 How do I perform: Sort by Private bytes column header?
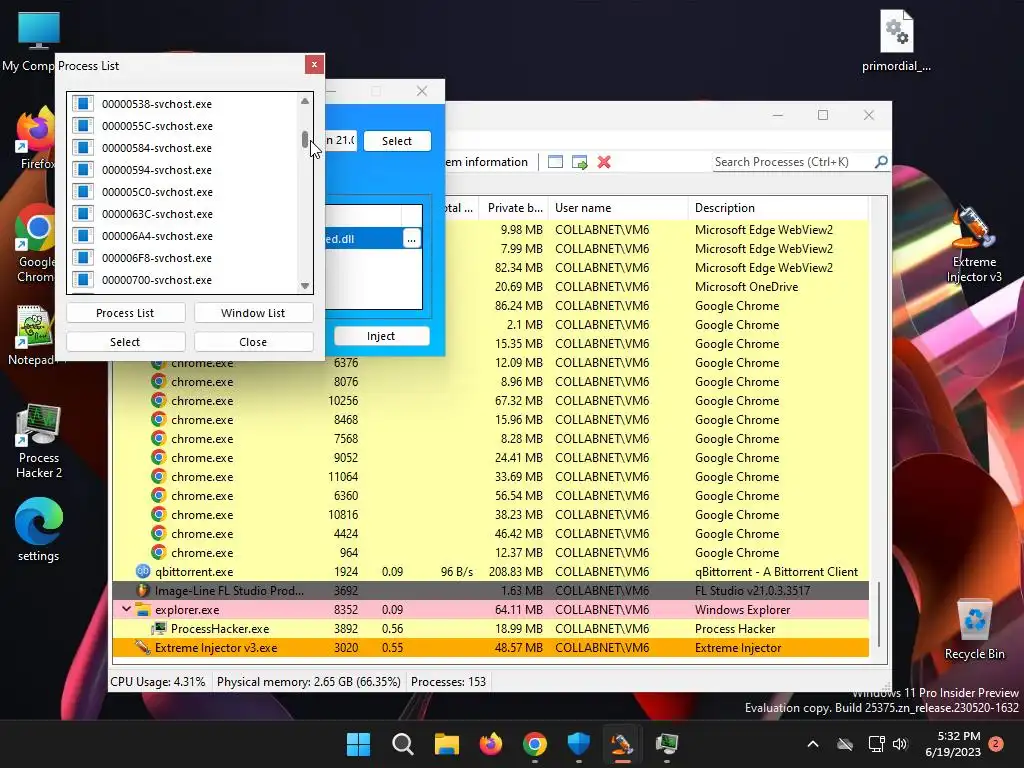[514, 208]
